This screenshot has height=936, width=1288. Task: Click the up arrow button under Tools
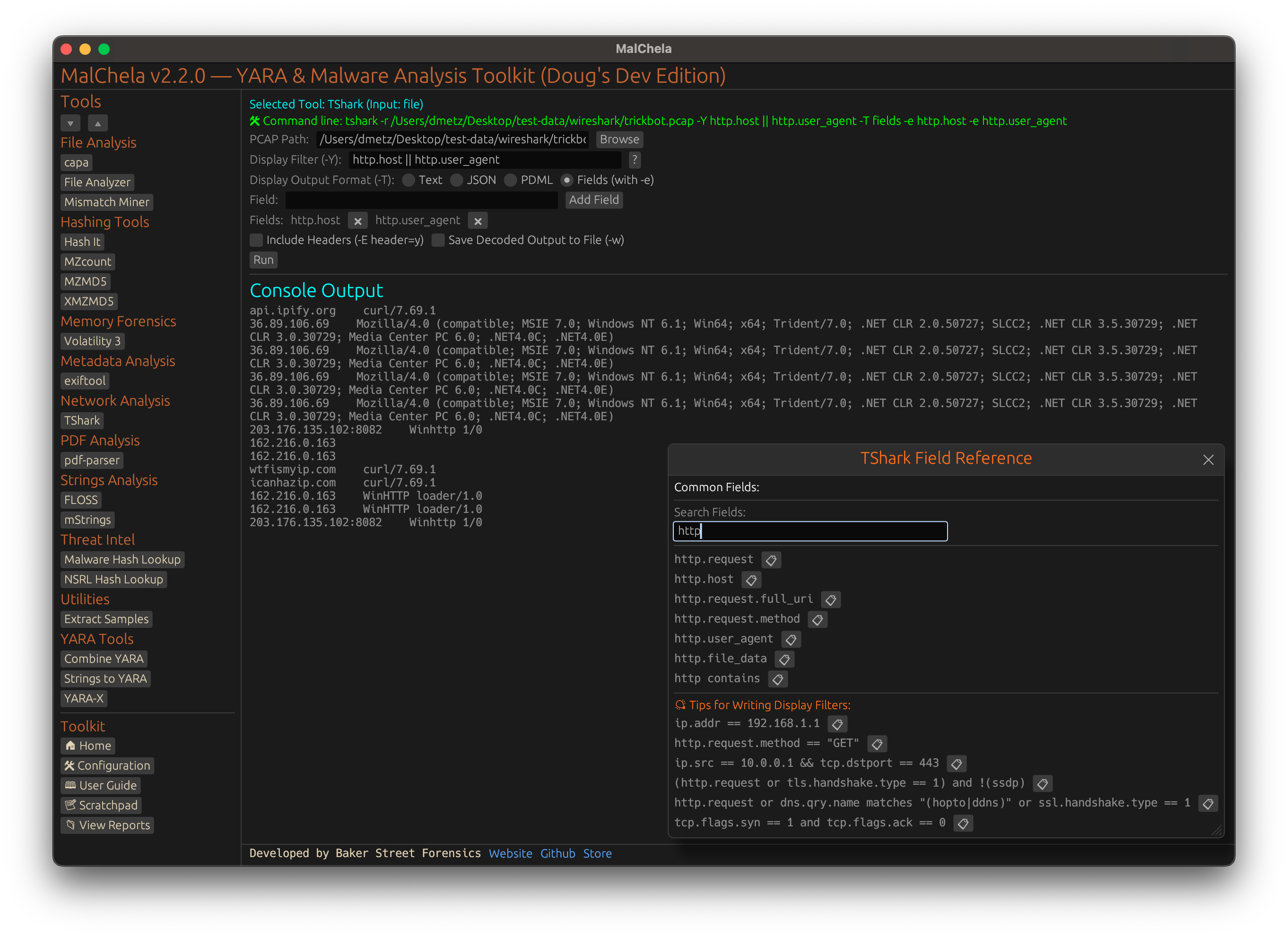coord(98,123)
